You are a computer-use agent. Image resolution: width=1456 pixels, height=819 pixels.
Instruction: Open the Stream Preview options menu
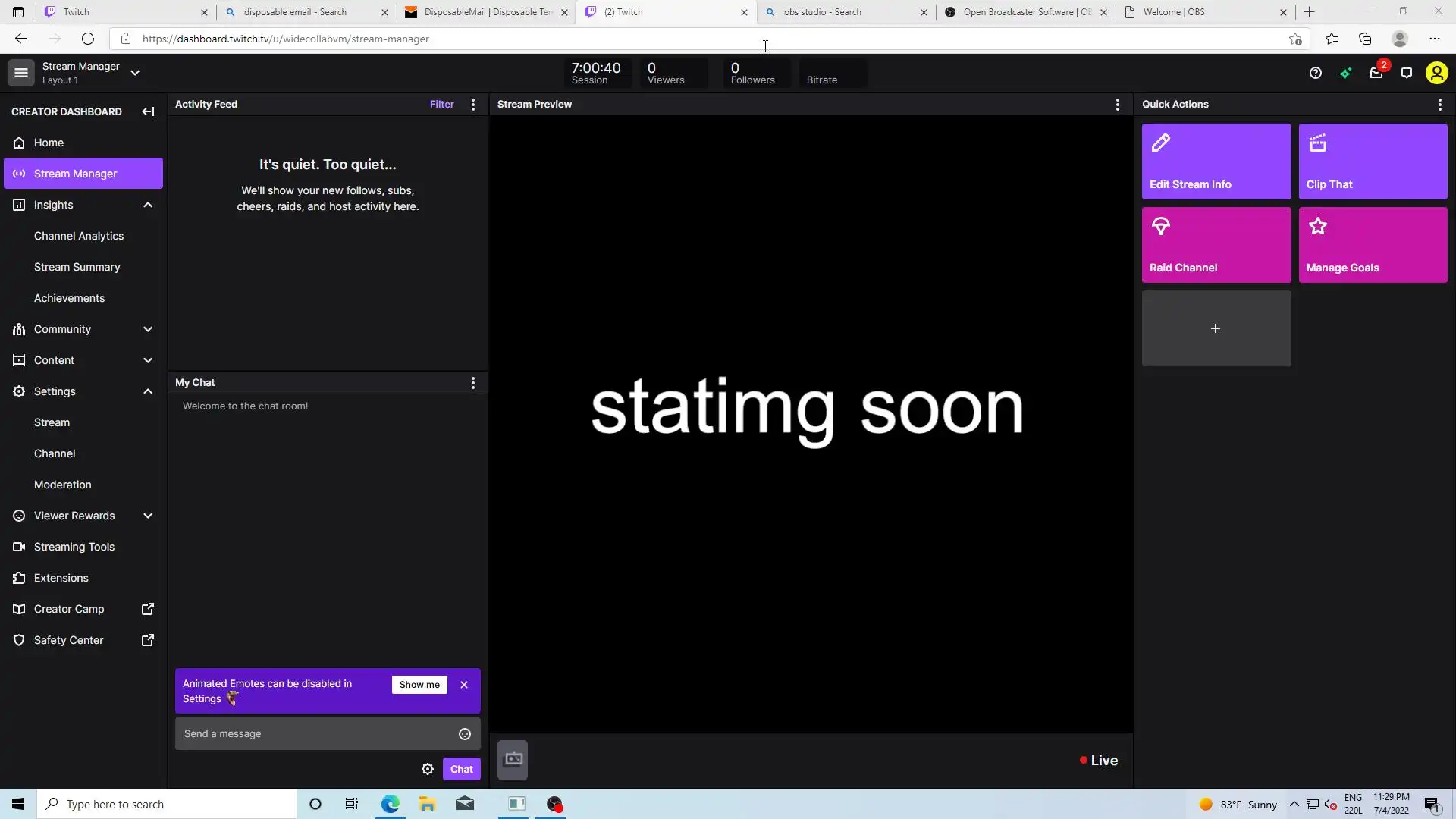pyautogui.click(x=1117, y=105)
